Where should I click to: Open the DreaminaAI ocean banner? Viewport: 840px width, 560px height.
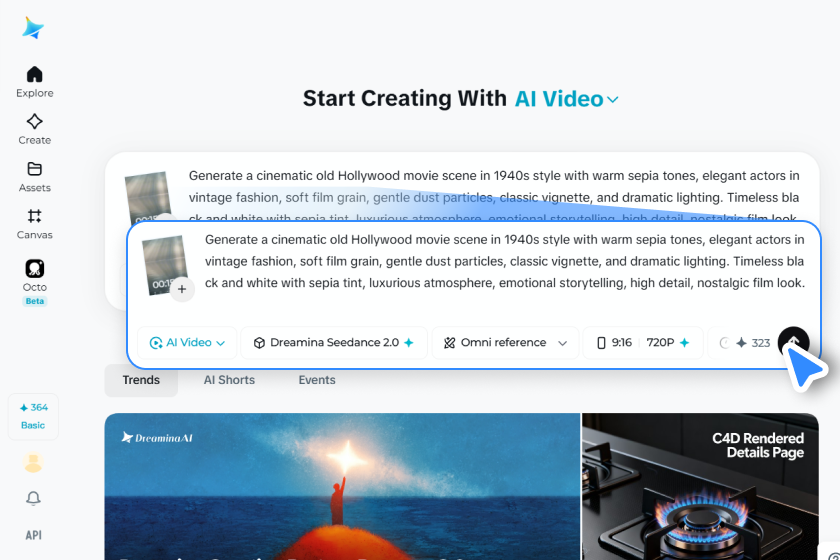[342, 486]
